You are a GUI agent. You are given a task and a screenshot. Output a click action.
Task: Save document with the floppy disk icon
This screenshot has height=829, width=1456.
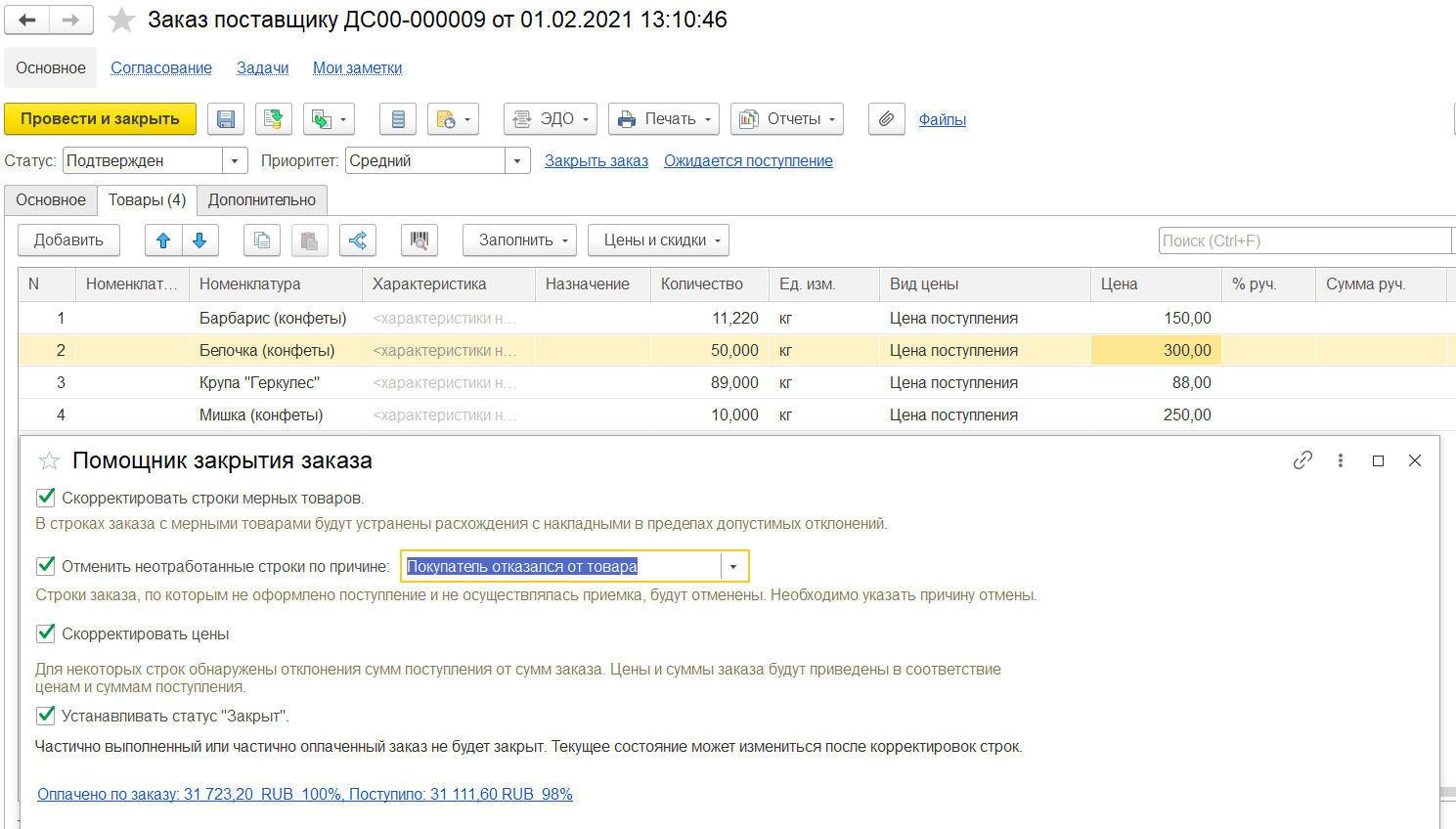226,119
